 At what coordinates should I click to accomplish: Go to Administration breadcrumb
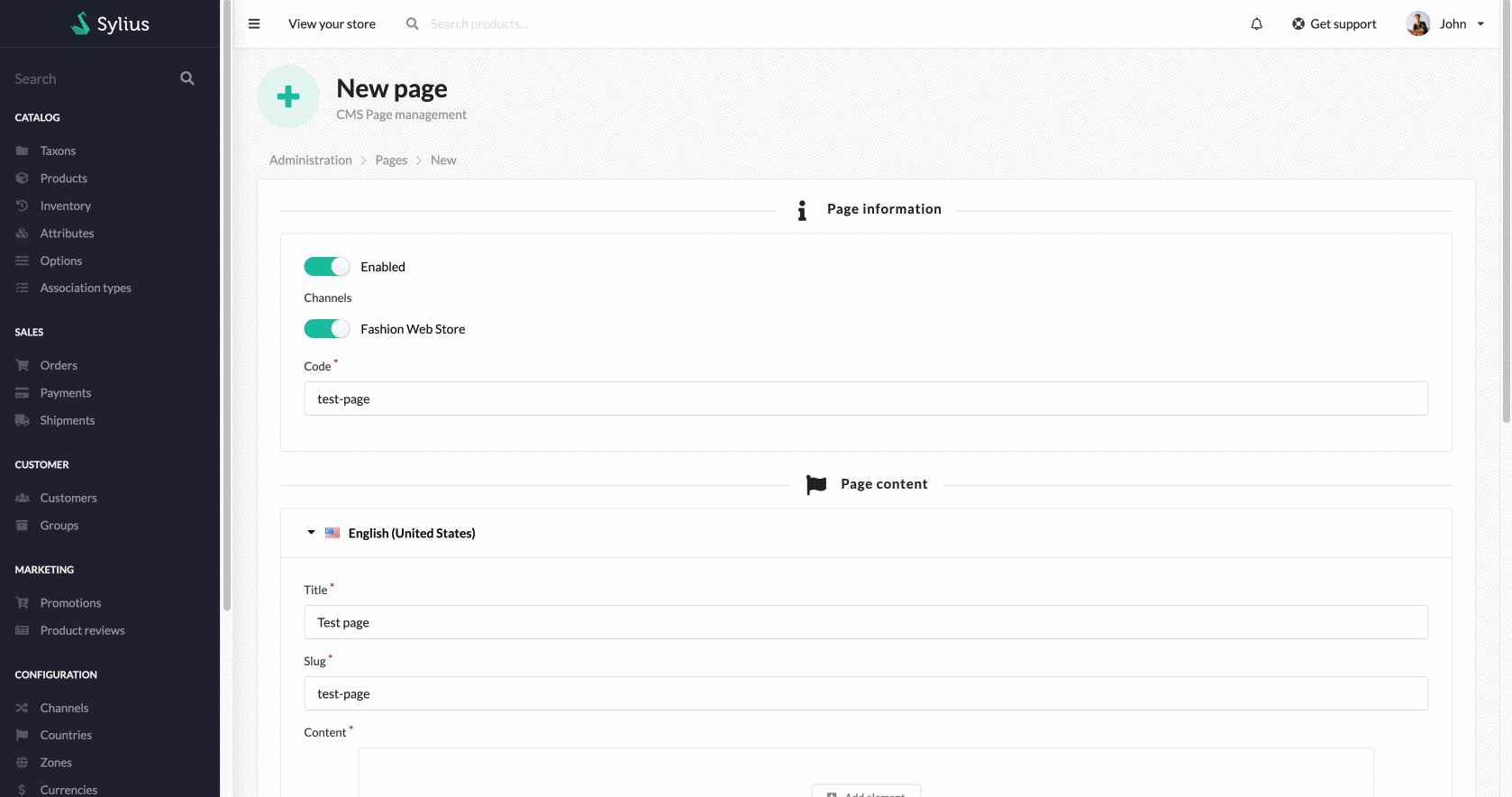(311, 160)
